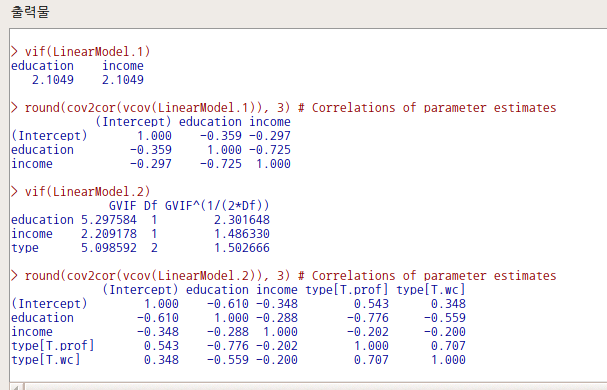
Task: Select -0.297 in first matrix (Intercept) row
Action: tap(270, 136)
